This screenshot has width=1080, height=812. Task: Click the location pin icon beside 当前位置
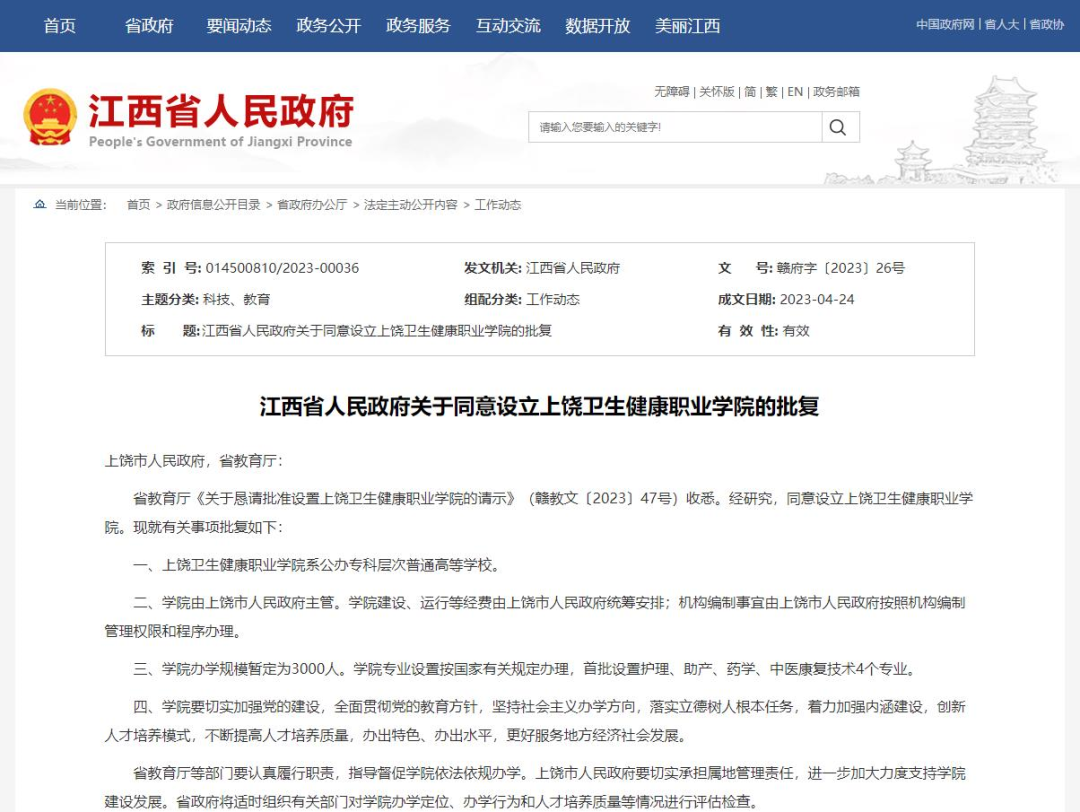point(39,204)
